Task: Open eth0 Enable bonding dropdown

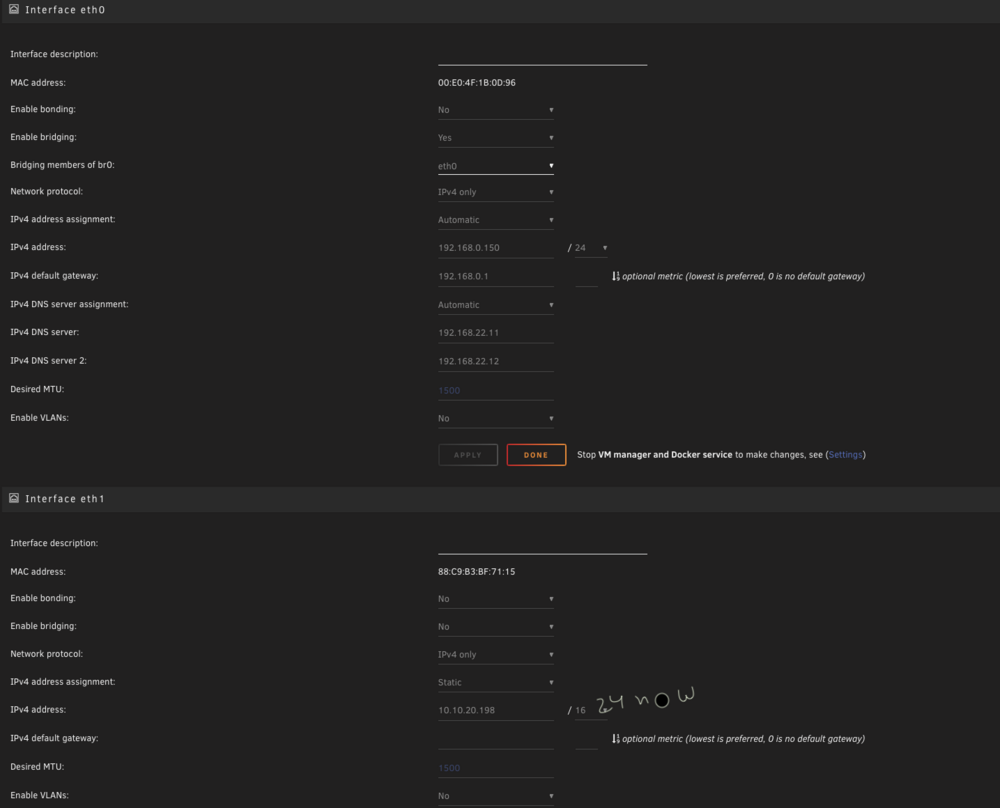Action: 496,110
